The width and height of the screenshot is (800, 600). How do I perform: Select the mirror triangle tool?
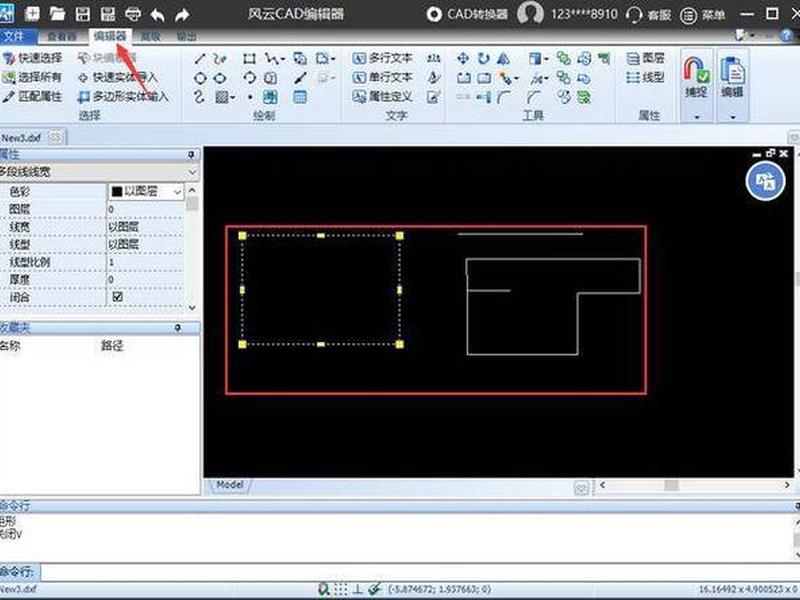[504, 59]
